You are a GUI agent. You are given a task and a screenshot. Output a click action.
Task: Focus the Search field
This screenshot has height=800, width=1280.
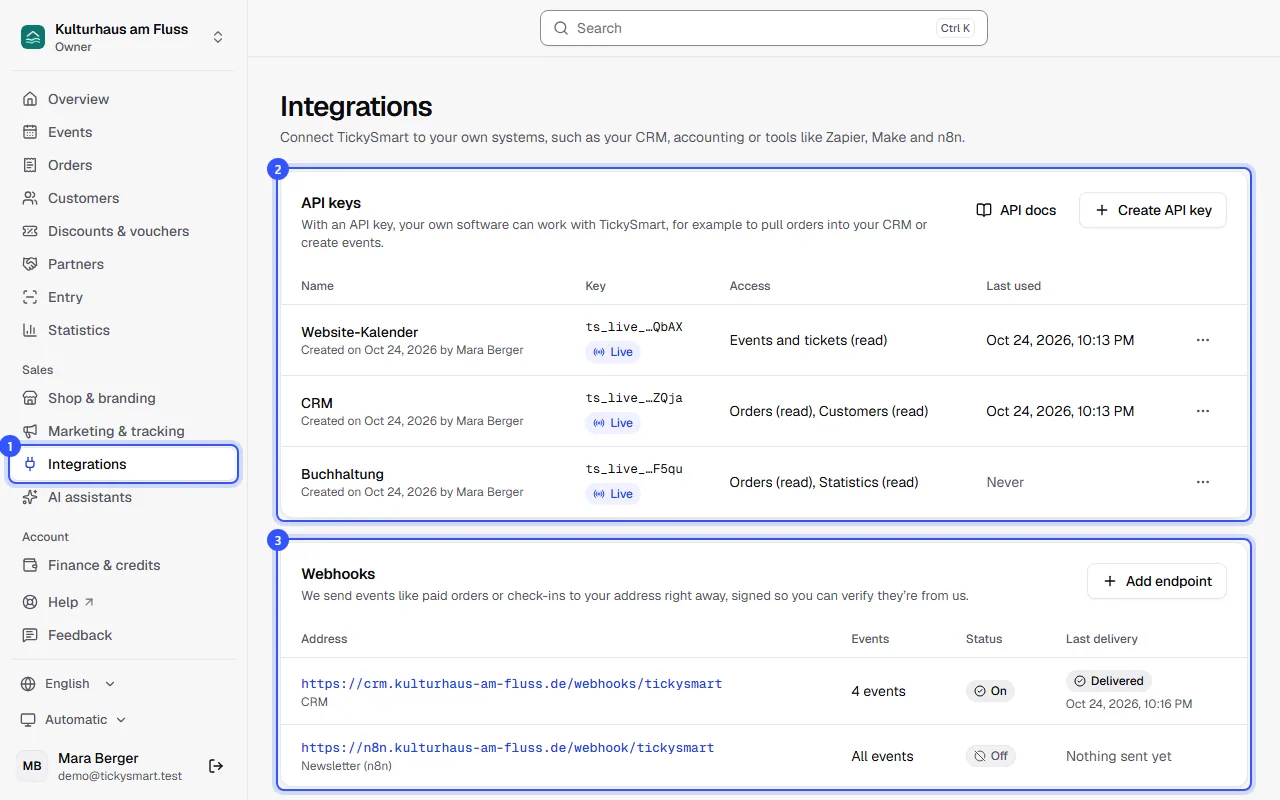(764, 28)
